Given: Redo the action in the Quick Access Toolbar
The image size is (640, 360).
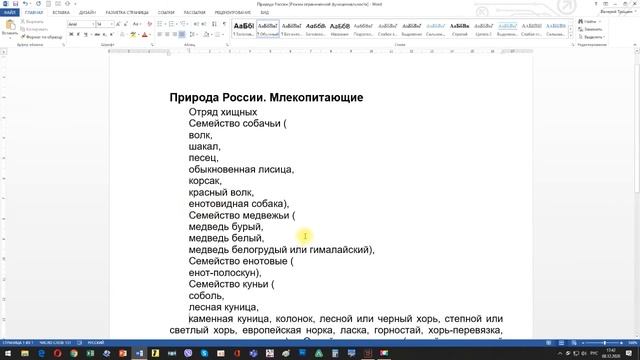Looking at the screenshot, I should [38, 4].
